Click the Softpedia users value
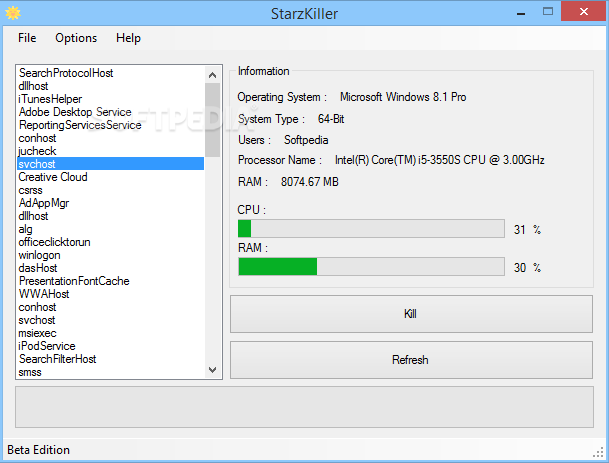The image size is (609, 463). pyautogui.click(x=306, y=140)
